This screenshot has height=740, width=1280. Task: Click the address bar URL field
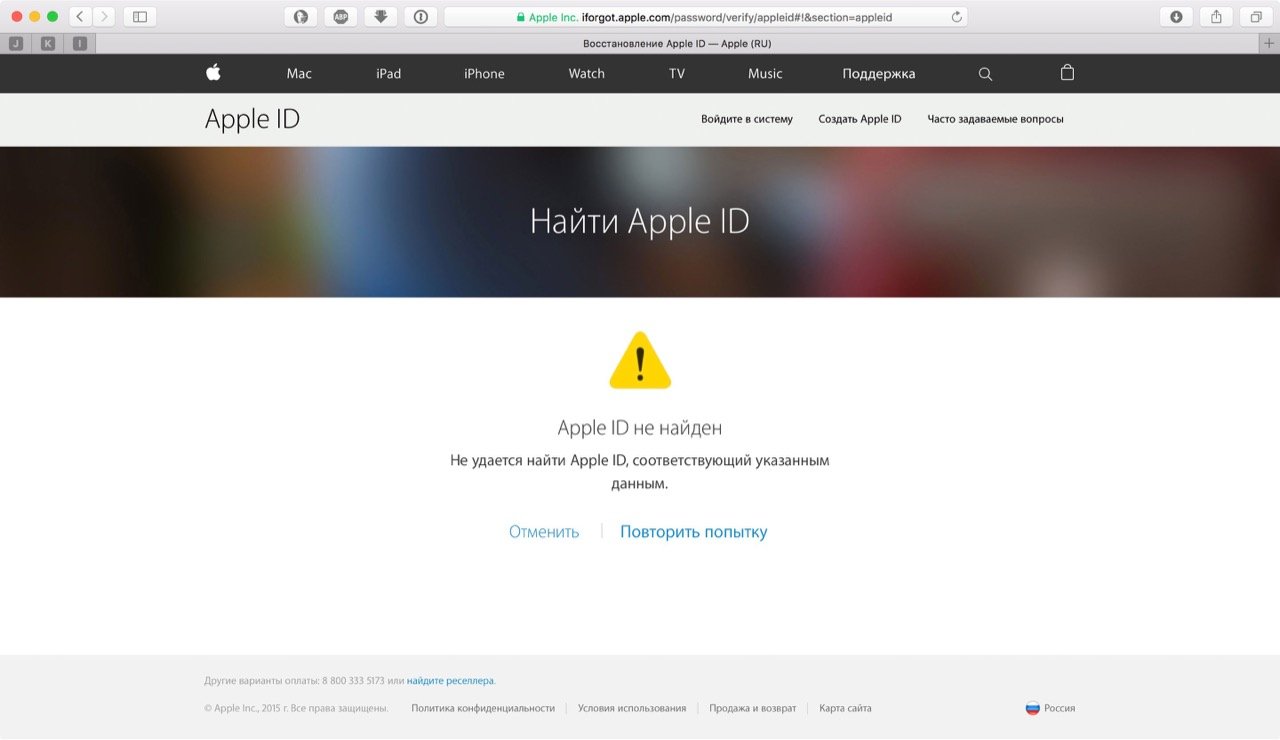[706, 17]
